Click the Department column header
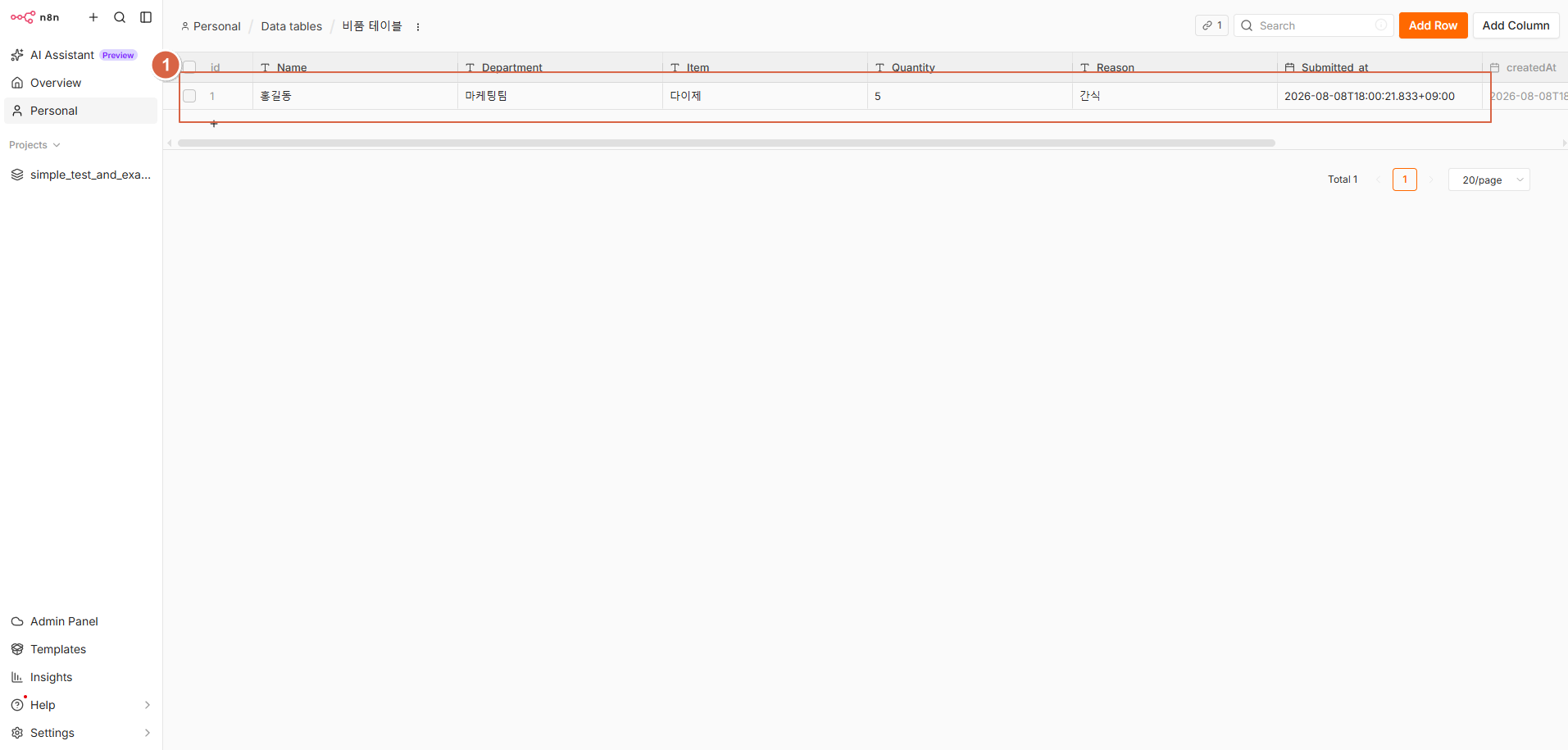The width and height of the screenshot is (1568, 750). (x=560, y=67)
